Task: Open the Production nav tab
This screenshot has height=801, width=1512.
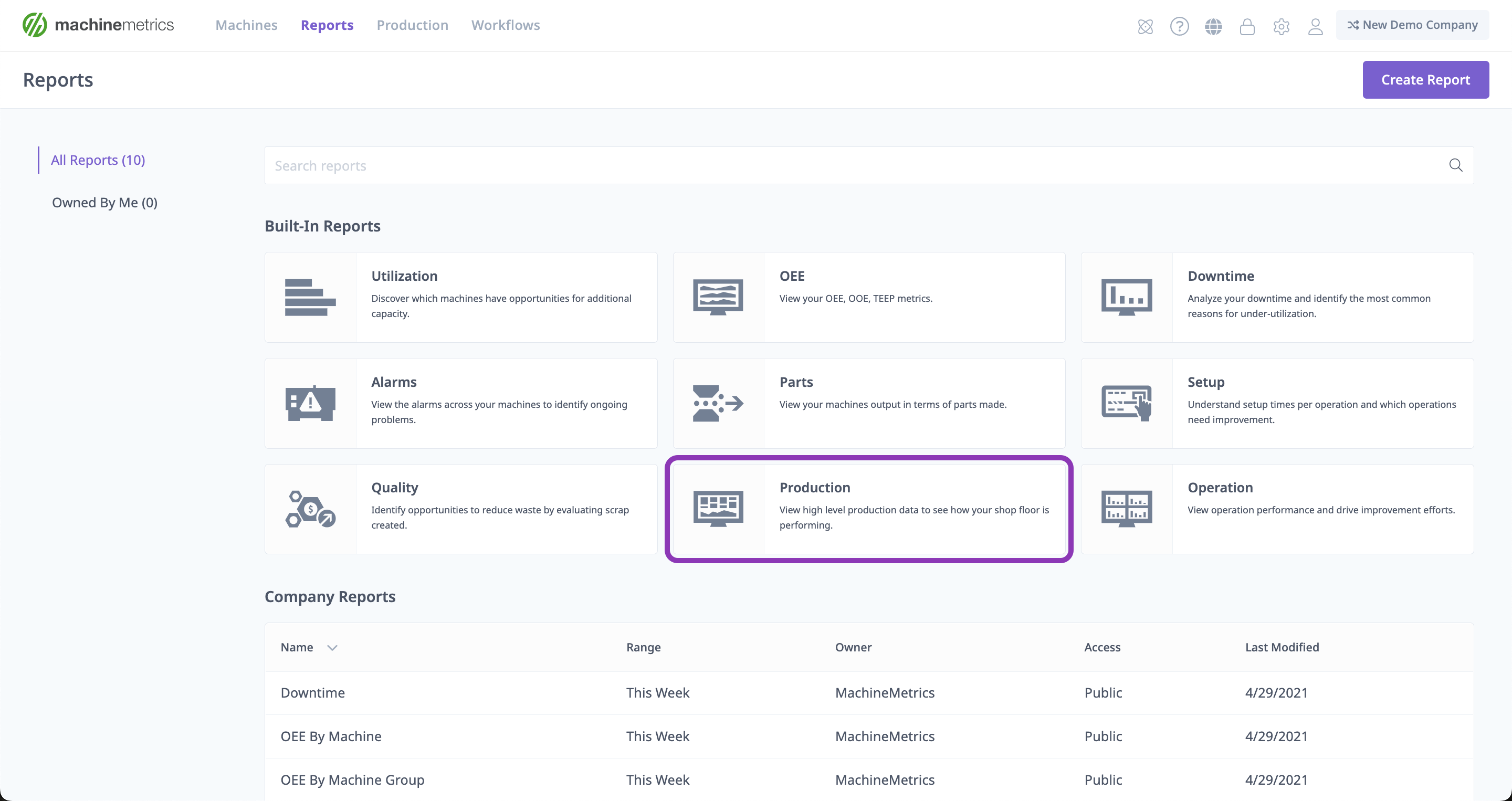Action: (x=412, y=25)
